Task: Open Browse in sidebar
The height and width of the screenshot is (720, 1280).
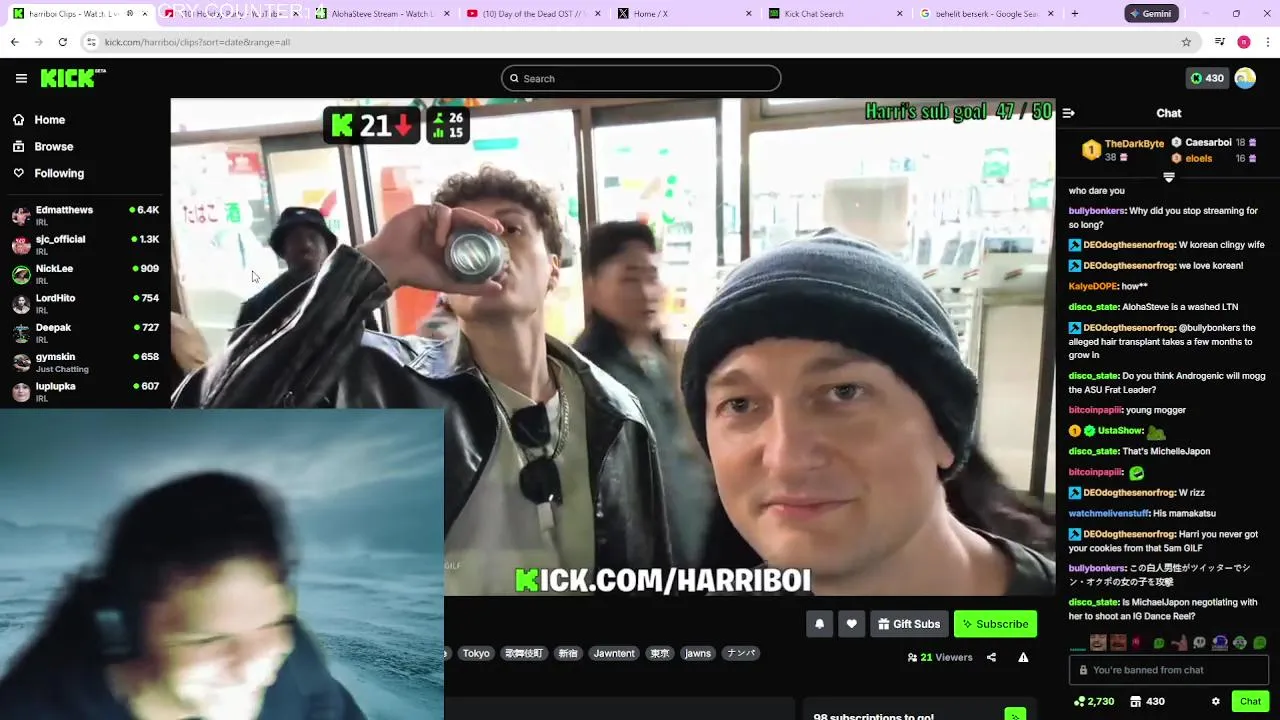Action: 53,146
